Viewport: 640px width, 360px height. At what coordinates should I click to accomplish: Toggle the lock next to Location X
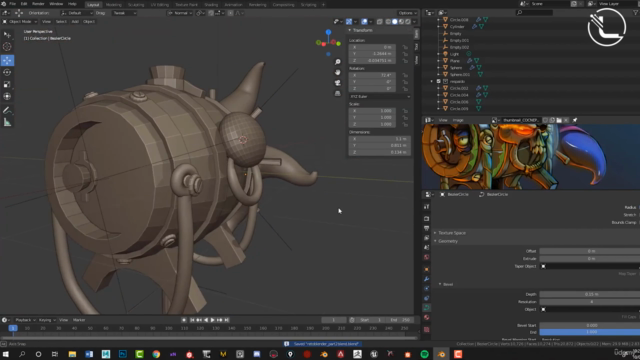[405, 47]
